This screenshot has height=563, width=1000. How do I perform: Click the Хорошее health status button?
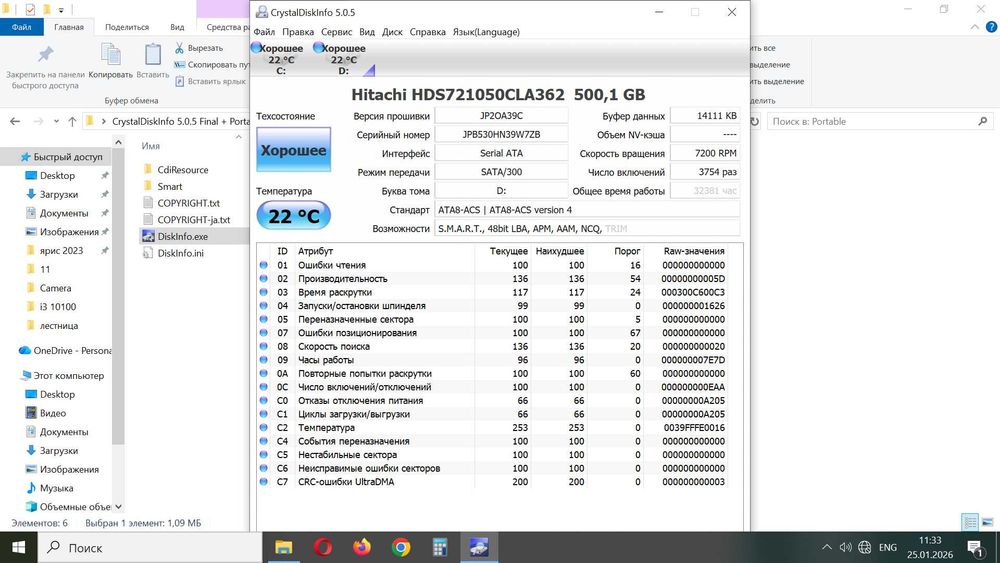(293, 150)
